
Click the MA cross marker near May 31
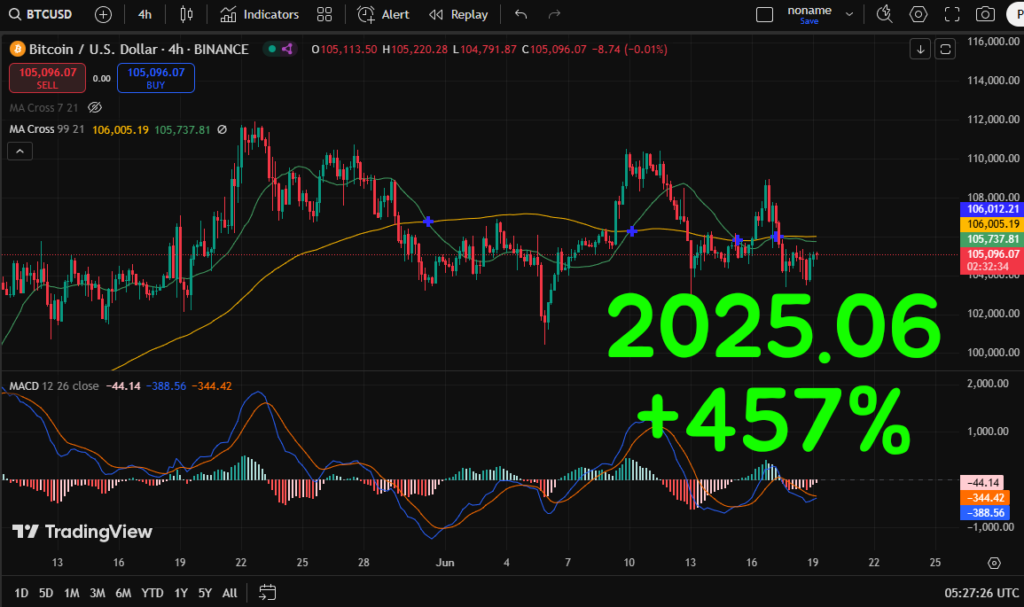click(x=428, y=221)
